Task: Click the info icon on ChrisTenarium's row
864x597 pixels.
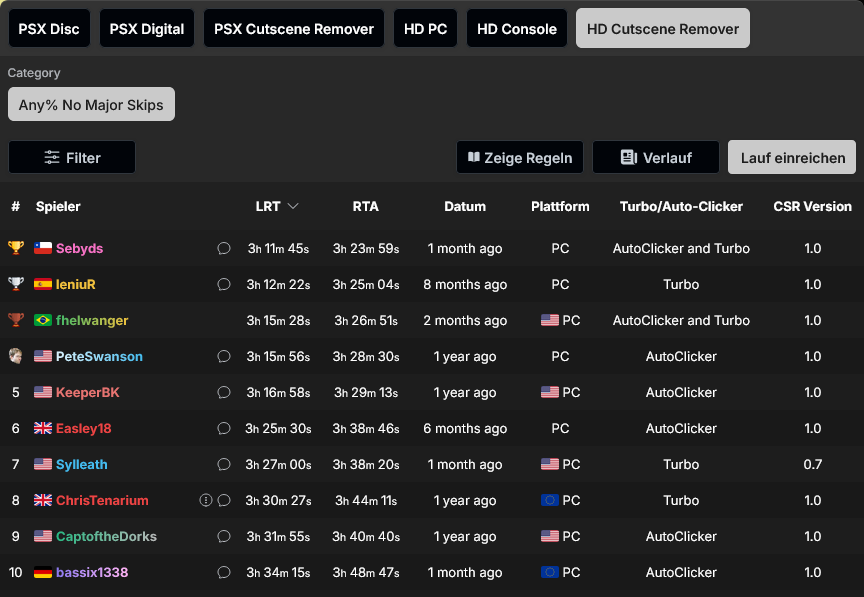Action: (x=206, y=501)
